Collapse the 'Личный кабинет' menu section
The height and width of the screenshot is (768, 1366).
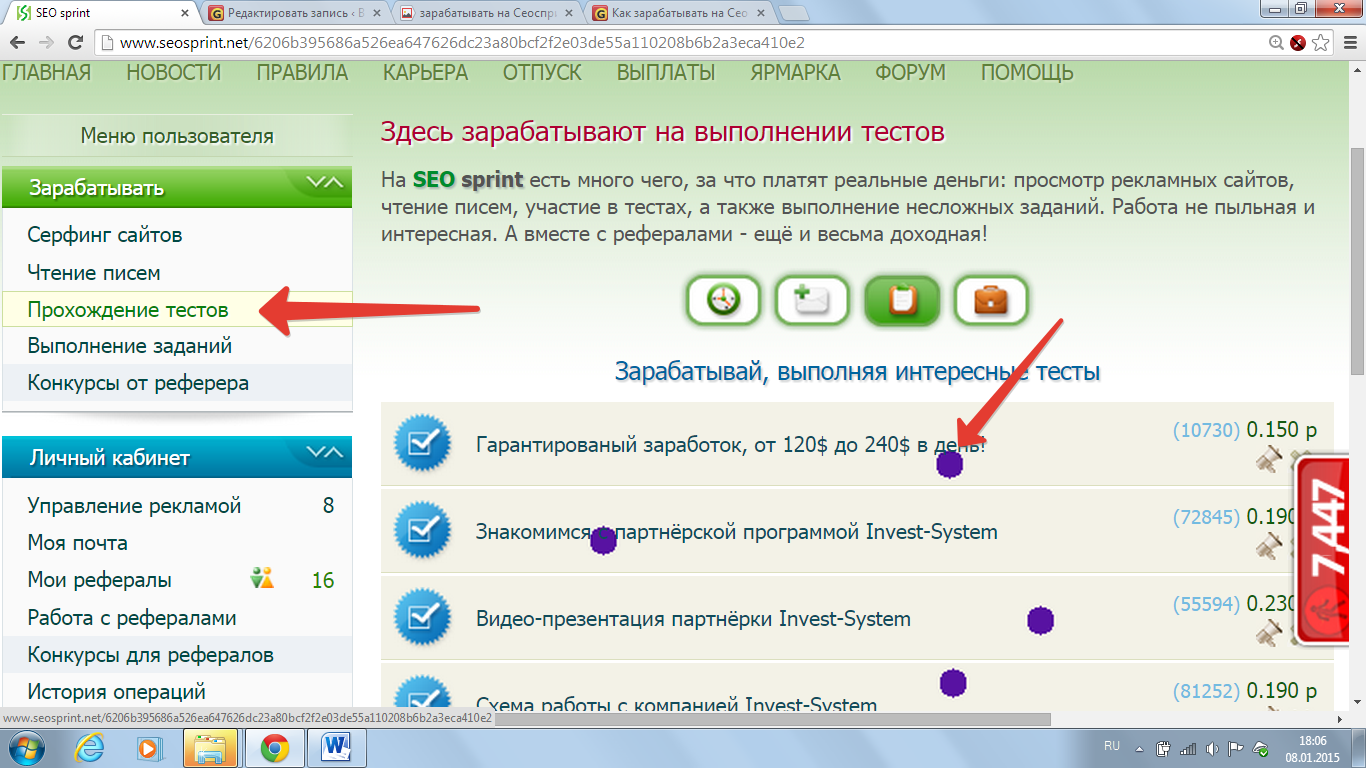[x=324, y=453]
